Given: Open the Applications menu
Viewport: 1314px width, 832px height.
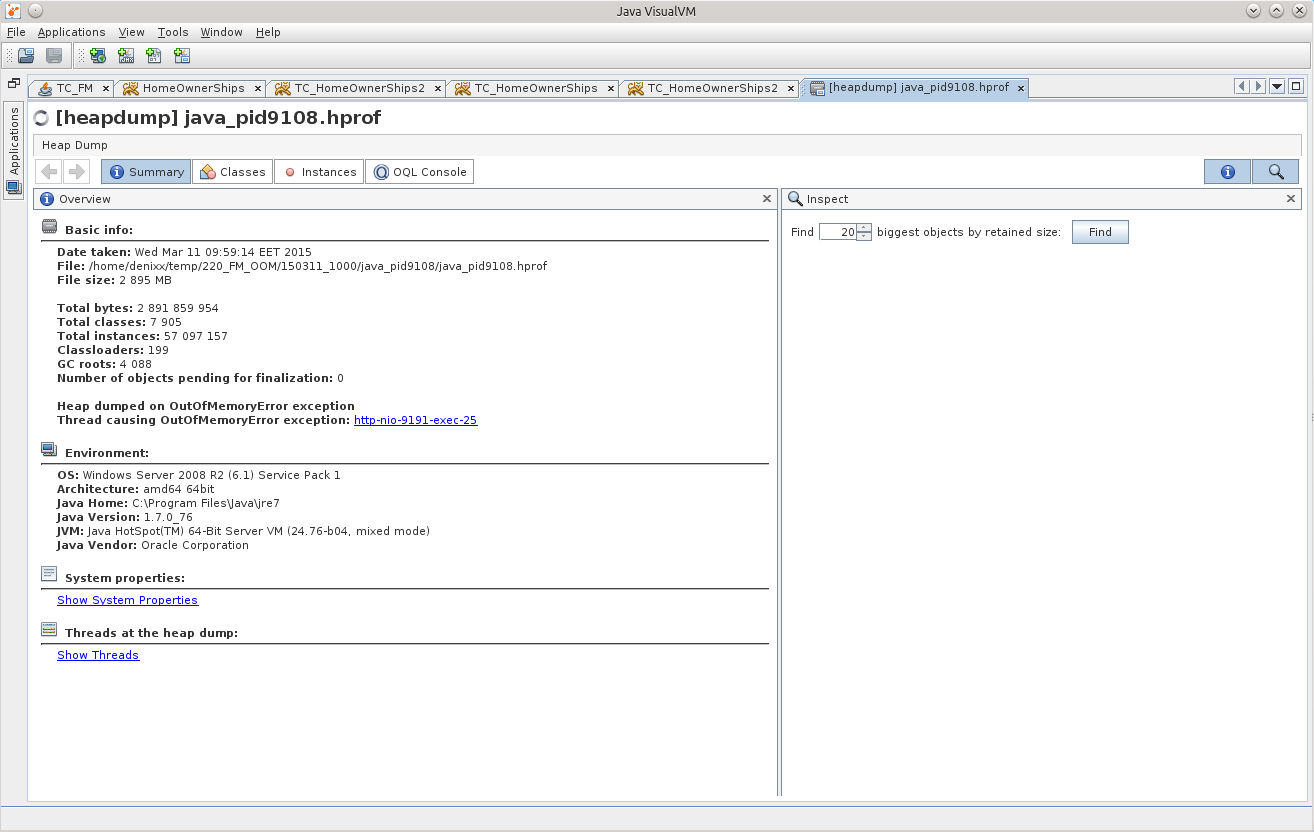Looking at the screenshot, I should click(x=71, y=32).
